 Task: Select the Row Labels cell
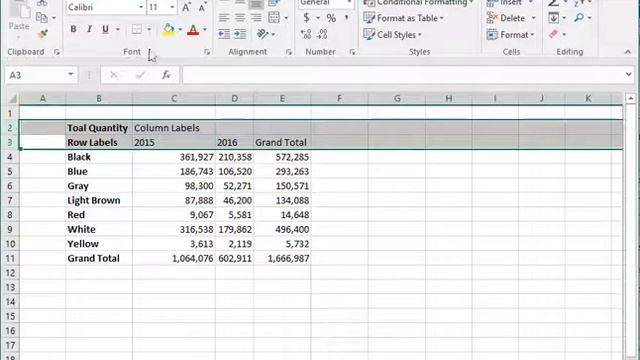click(x=99, y=142)
